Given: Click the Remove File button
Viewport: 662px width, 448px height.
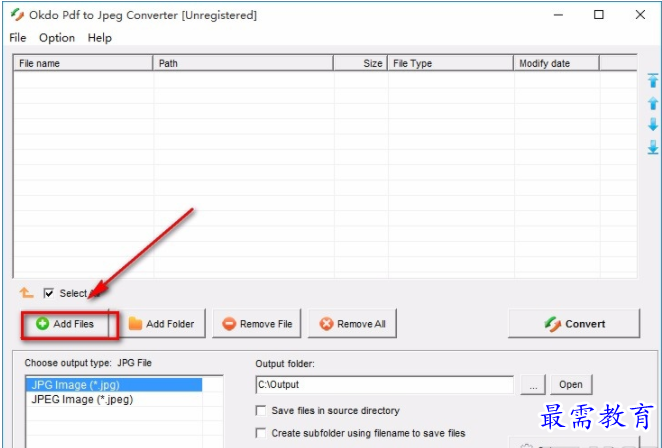Looking at the screenshot, I should (x=257, y=324).
